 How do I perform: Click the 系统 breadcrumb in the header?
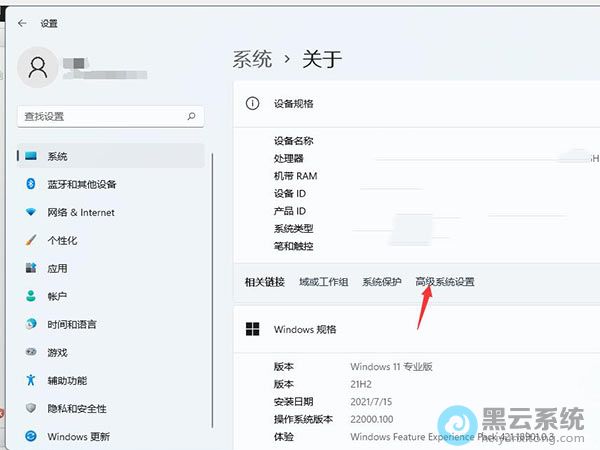(x=252, y=59)
